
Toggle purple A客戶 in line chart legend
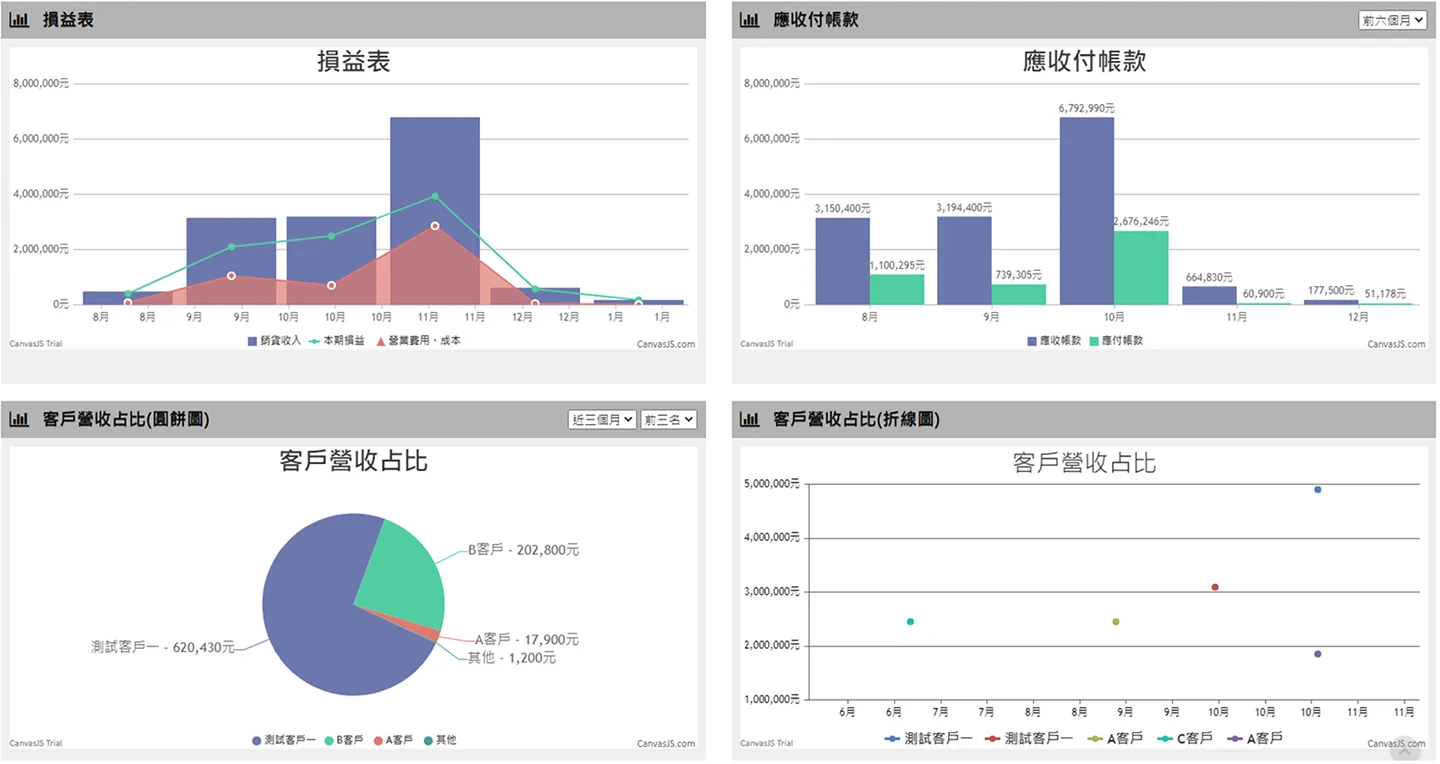click(1255, 738)
